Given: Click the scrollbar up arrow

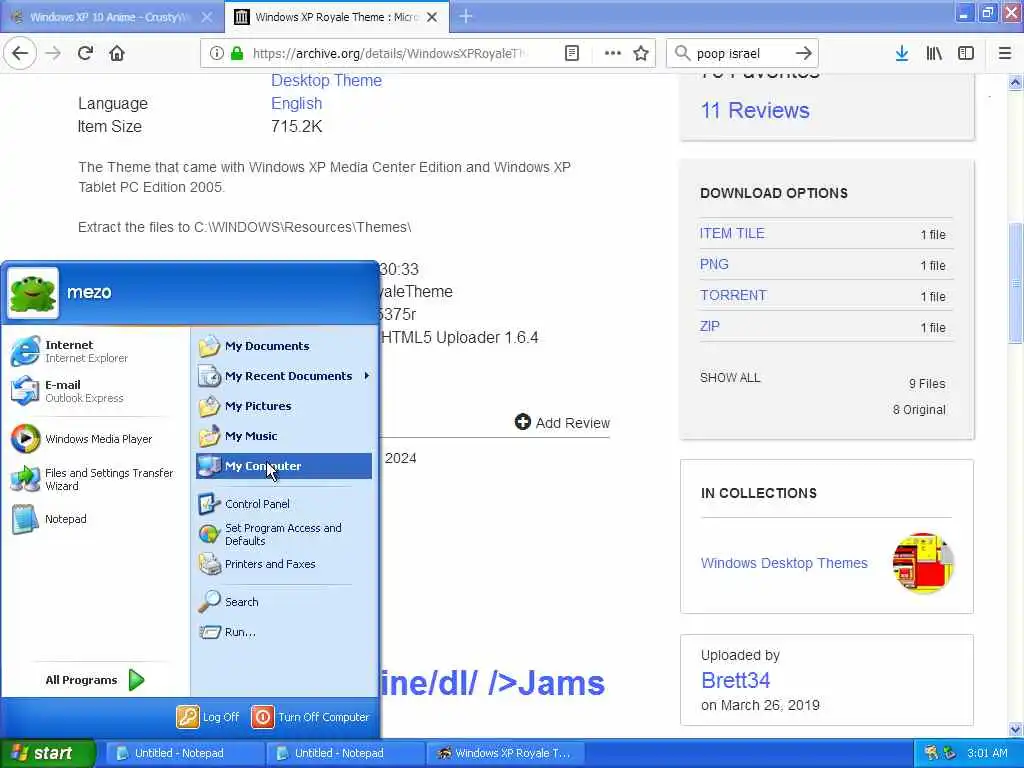Looking at the screenshot, I should [1016, 82].
